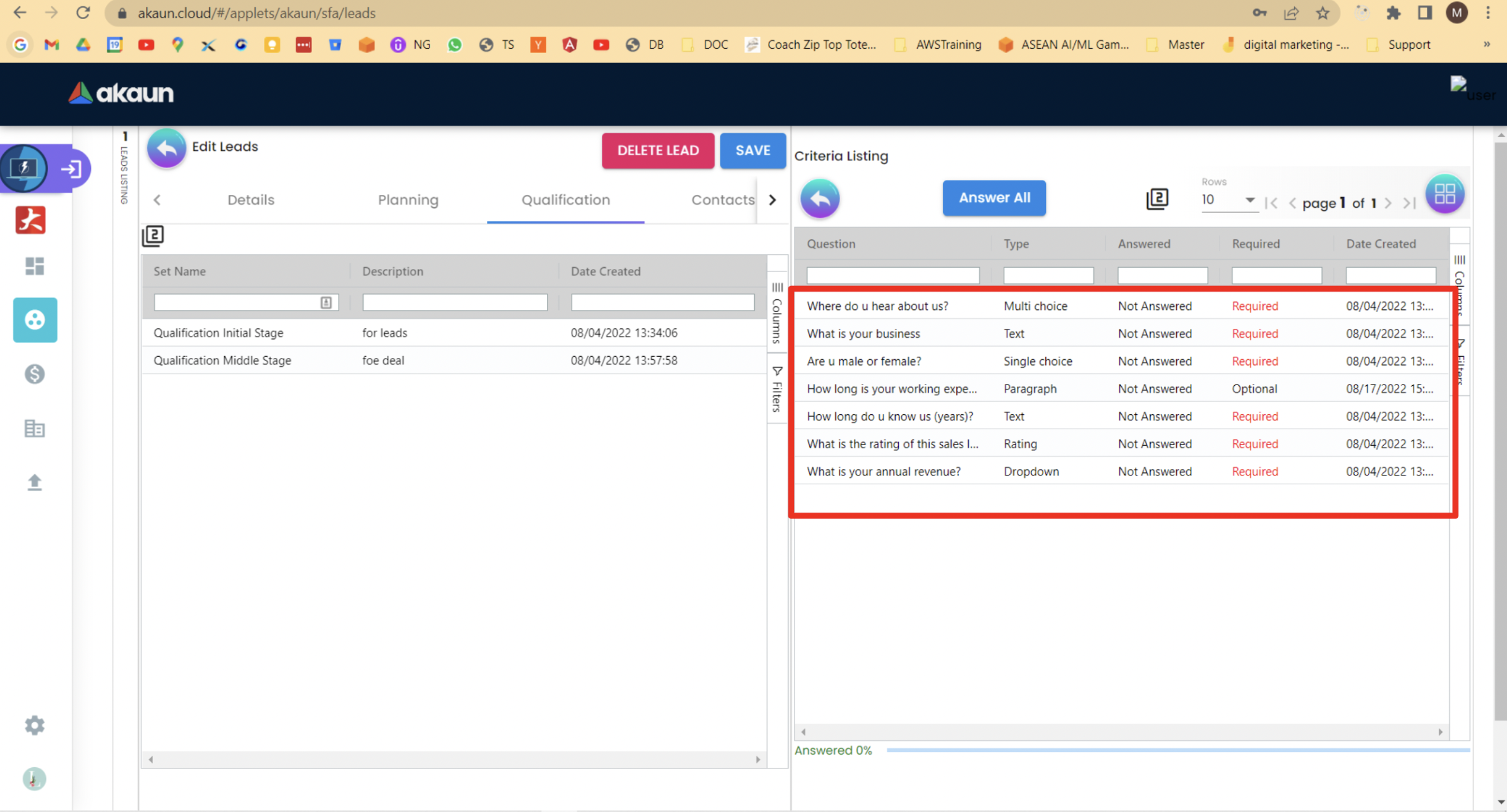
Task: Click the Question filter input field
Action: point(892,275)
